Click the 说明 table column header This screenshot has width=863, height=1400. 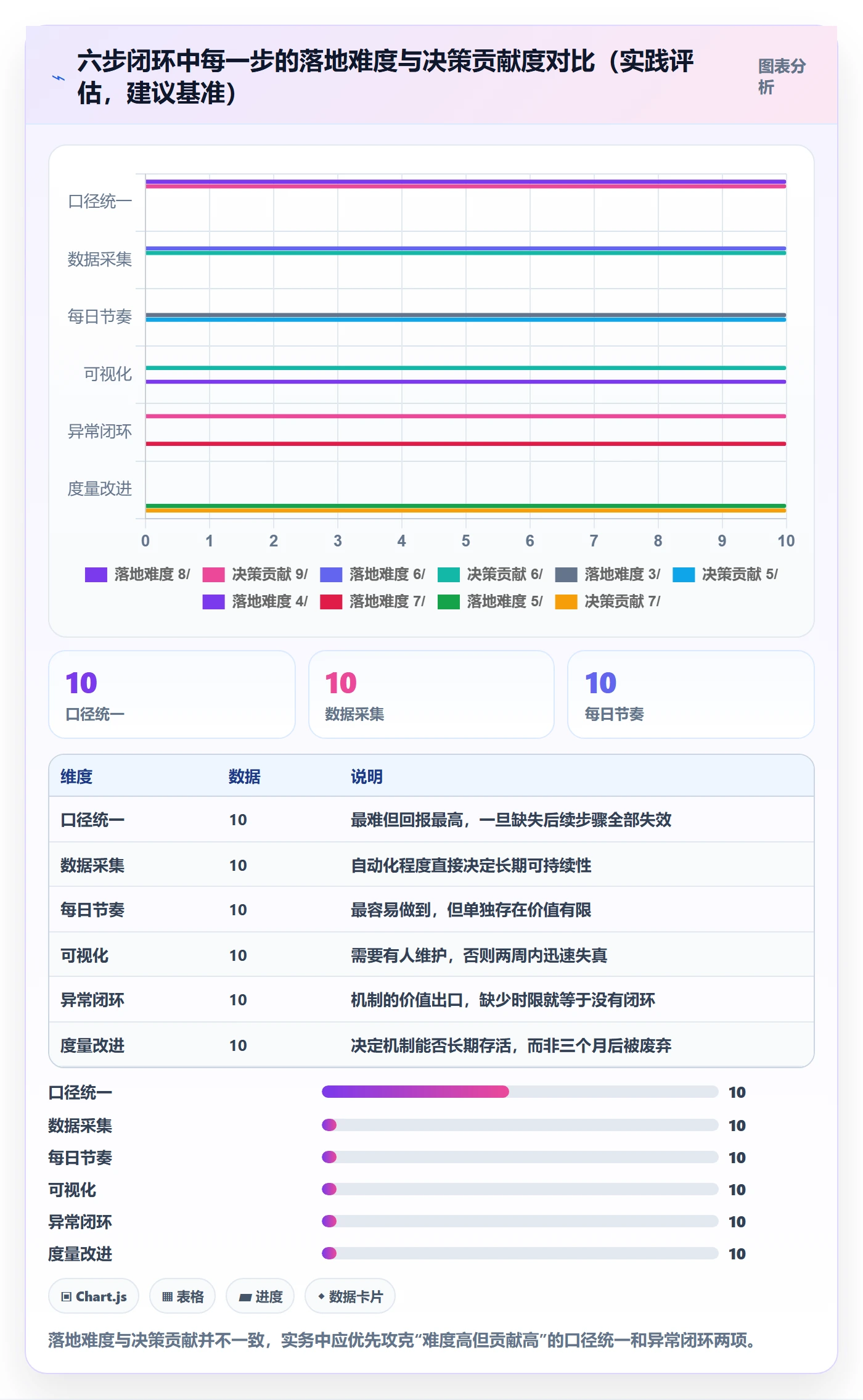click(x=367, y=776)
